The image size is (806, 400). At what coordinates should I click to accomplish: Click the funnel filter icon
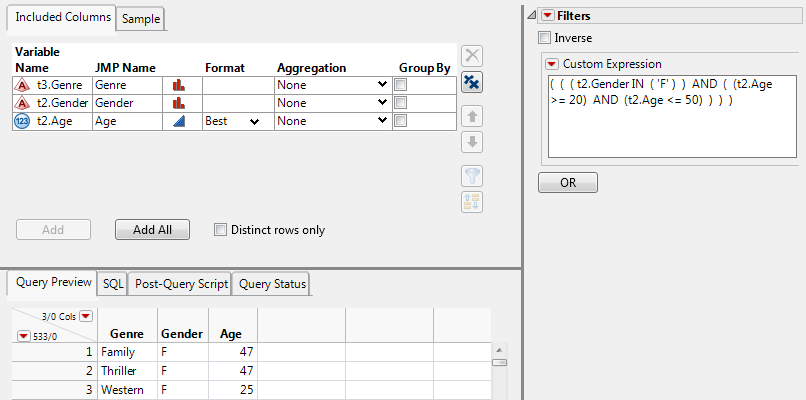(x=472, y=175)
